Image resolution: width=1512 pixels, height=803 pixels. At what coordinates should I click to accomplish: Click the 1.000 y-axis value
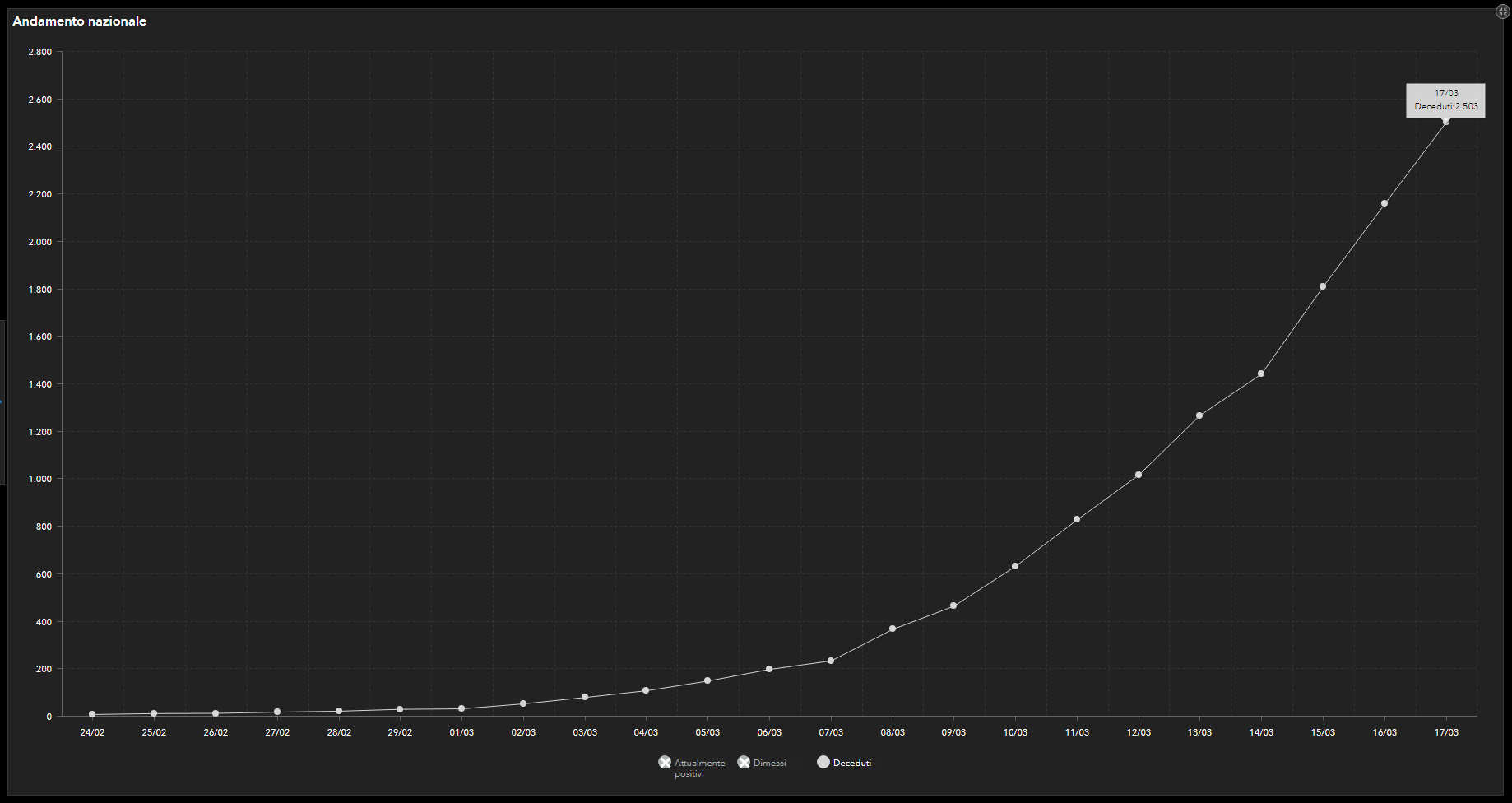[39, 479]
